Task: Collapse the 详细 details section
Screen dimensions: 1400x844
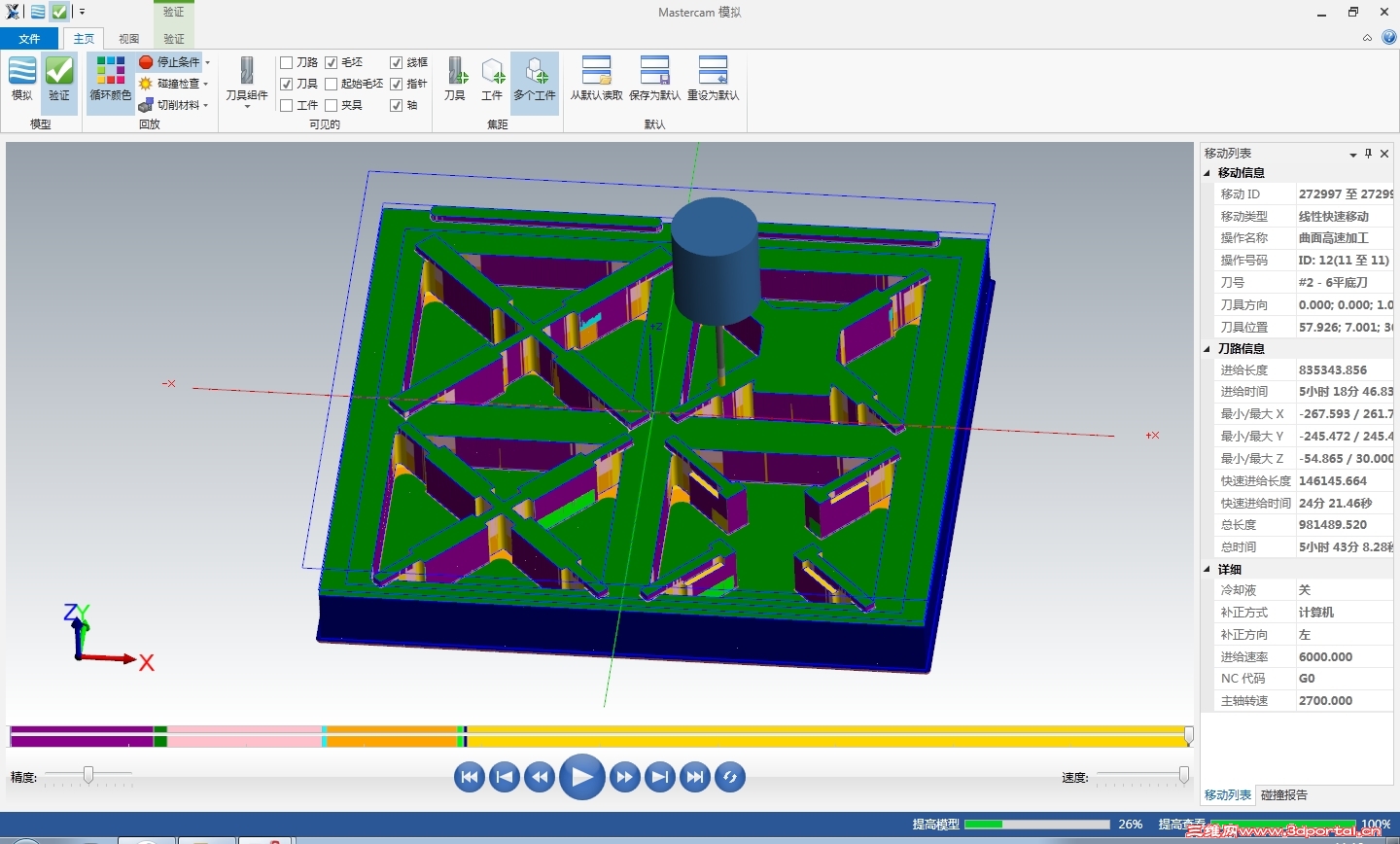Action: tap(1208, 570)
